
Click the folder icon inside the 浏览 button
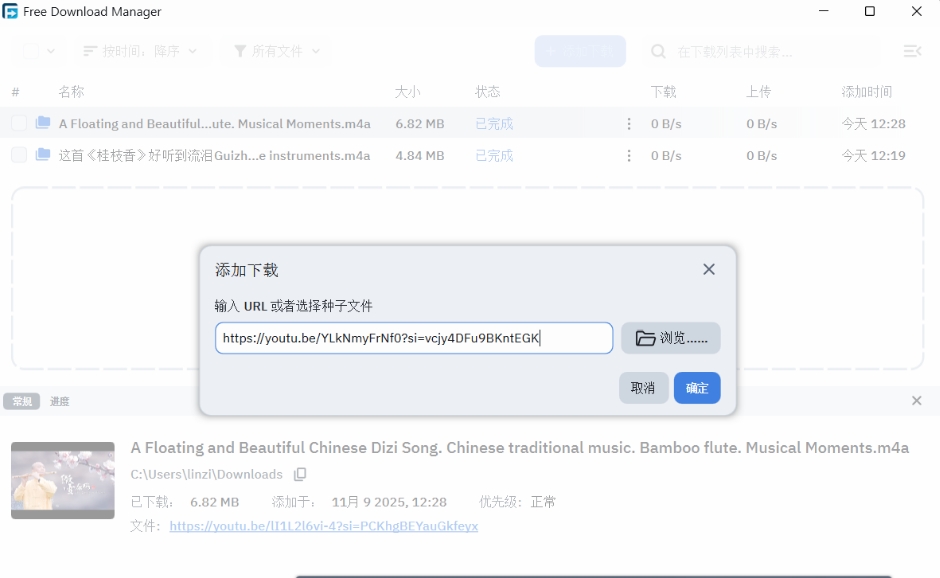pyautogui.click(x=646, y=338)
